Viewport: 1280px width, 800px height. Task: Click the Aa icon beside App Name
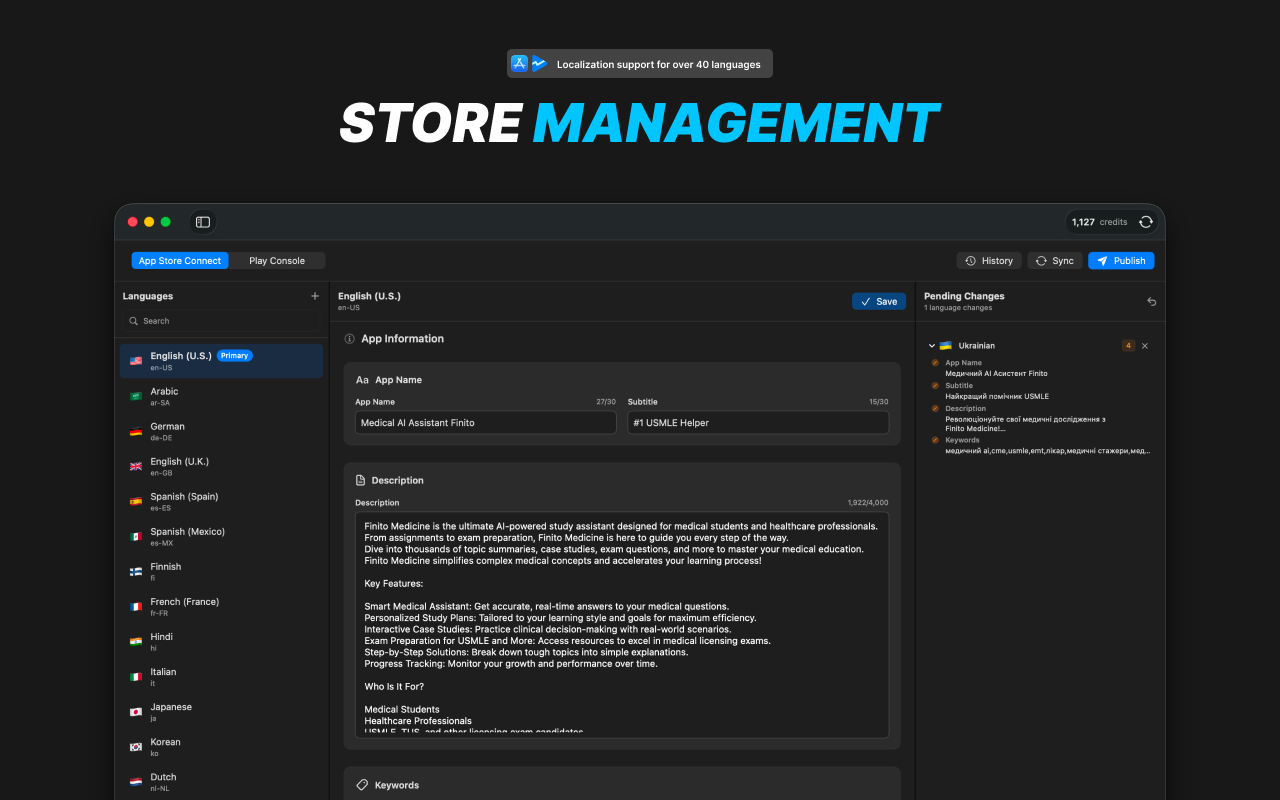pos(364,380)
